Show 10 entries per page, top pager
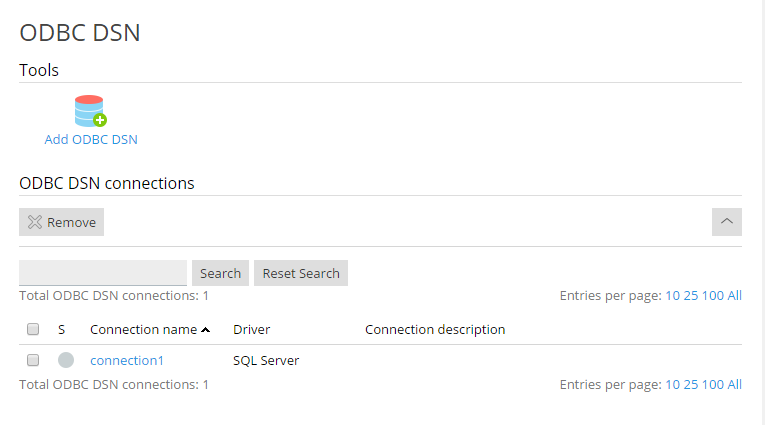This screenshot has height=425, width=765. (672, 296)
